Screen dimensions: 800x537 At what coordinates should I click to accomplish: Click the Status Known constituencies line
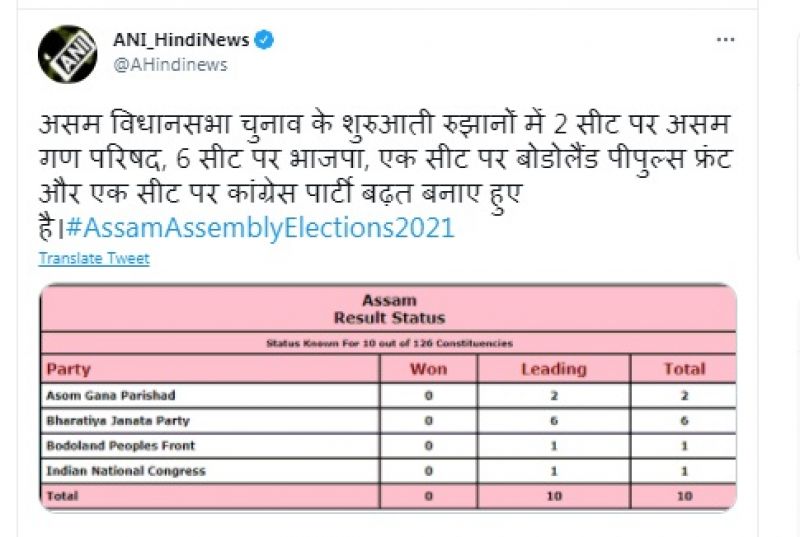(389, 343)
